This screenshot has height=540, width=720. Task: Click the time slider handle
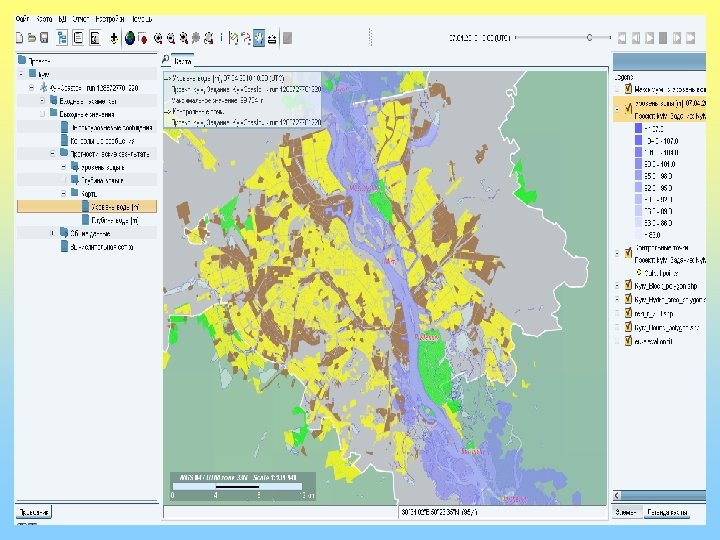[590, 38]
